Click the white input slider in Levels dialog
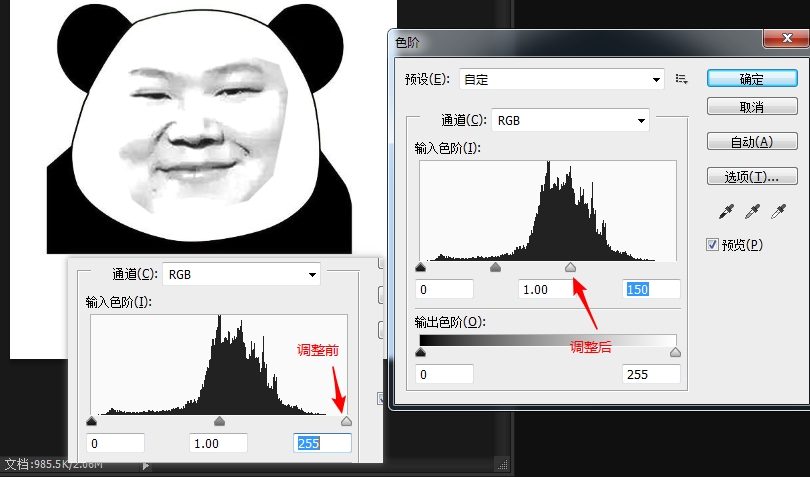Screen dimensions: 810x477 (x=570, y=267)
